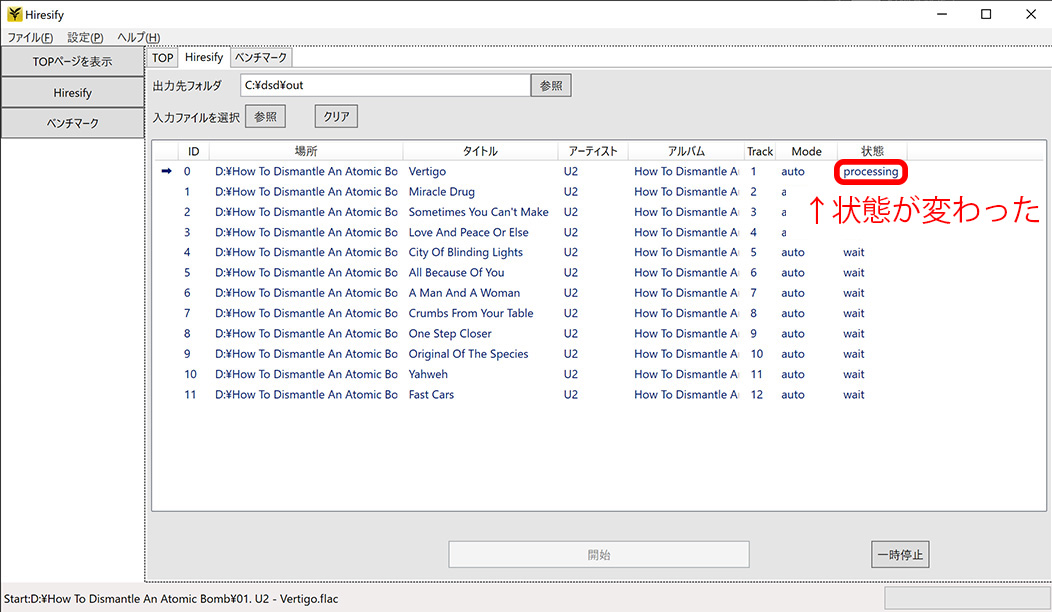1052x612 pixels.
Task: Click the blue arrow indicator on row 0
Action: click(x=166, y=171)
